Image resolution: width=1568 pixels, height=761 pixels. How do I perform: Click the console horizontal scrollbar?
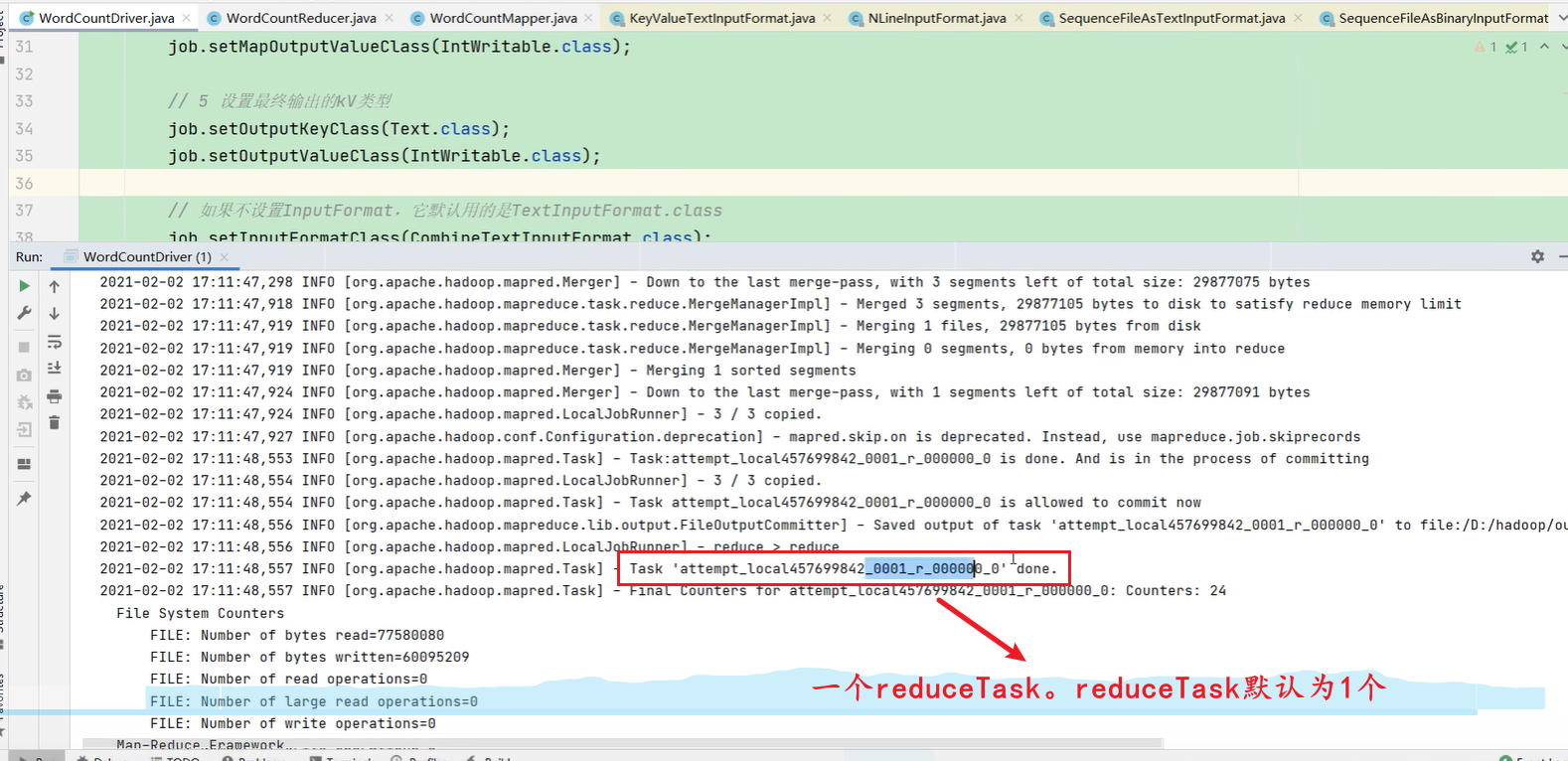point(623,743)
